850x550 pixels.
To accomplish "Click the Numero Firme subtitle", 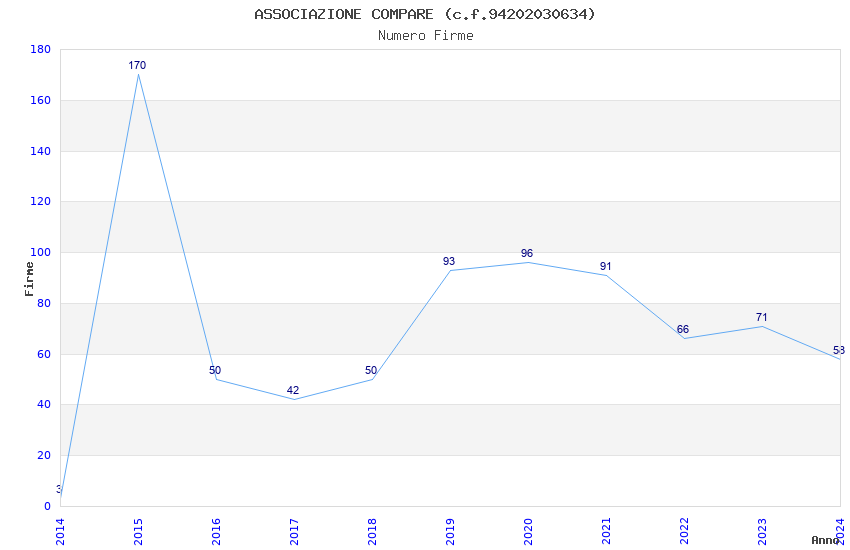I will click(x=426, y=36).
